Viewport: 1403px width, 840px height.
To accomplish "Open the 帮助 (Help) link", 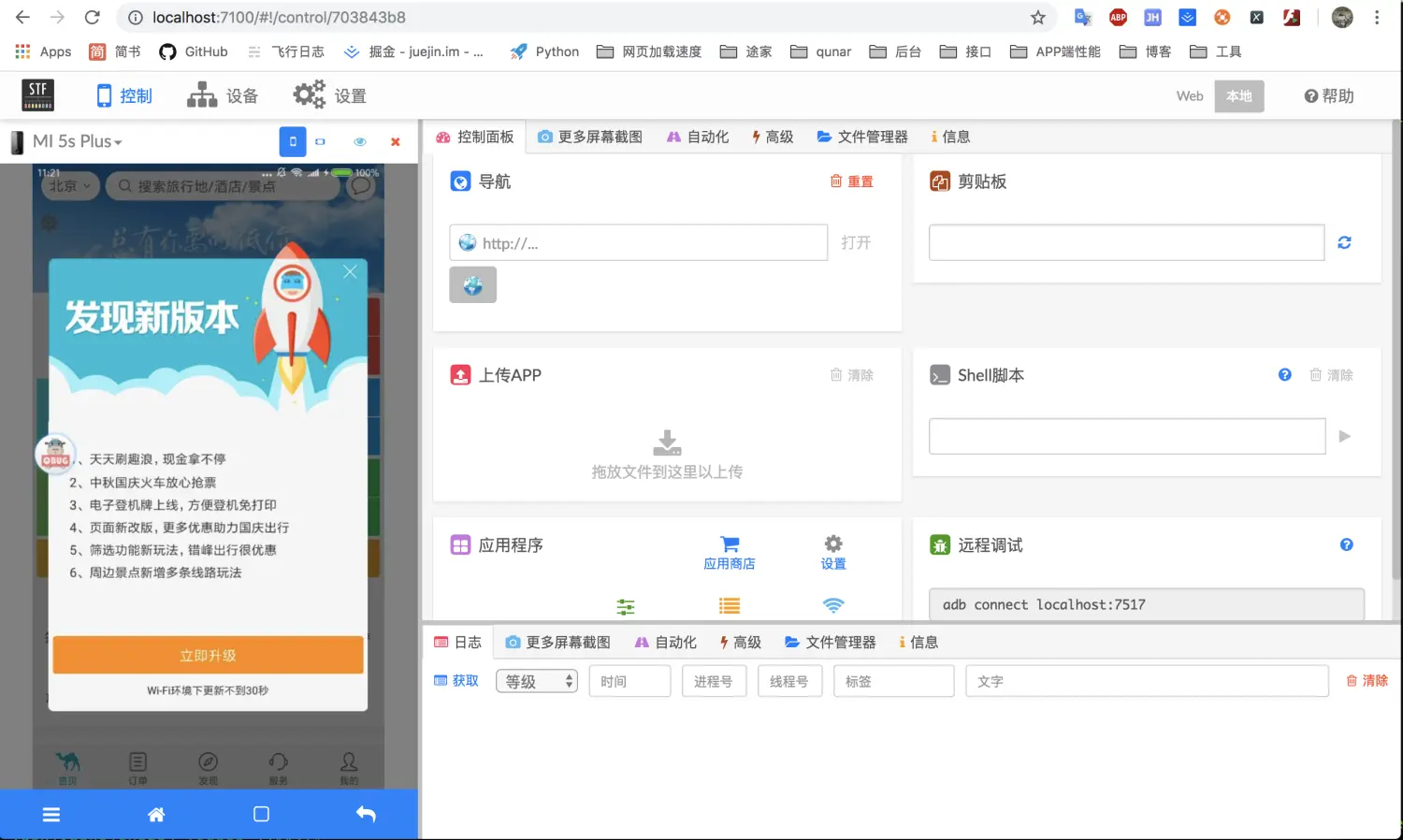I will (1329, 96).
